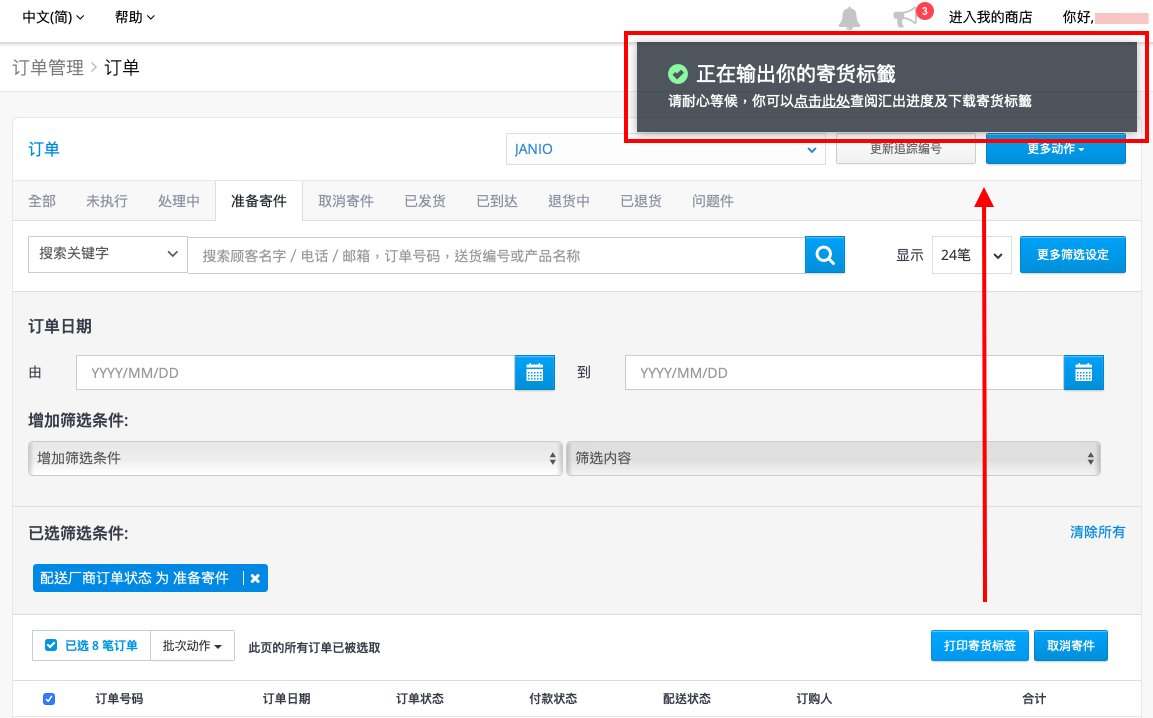Open the 增加筛选条件 select box
Viewport: 1153px width, 718px height.
pyautogui.click(x=295, y=458)
